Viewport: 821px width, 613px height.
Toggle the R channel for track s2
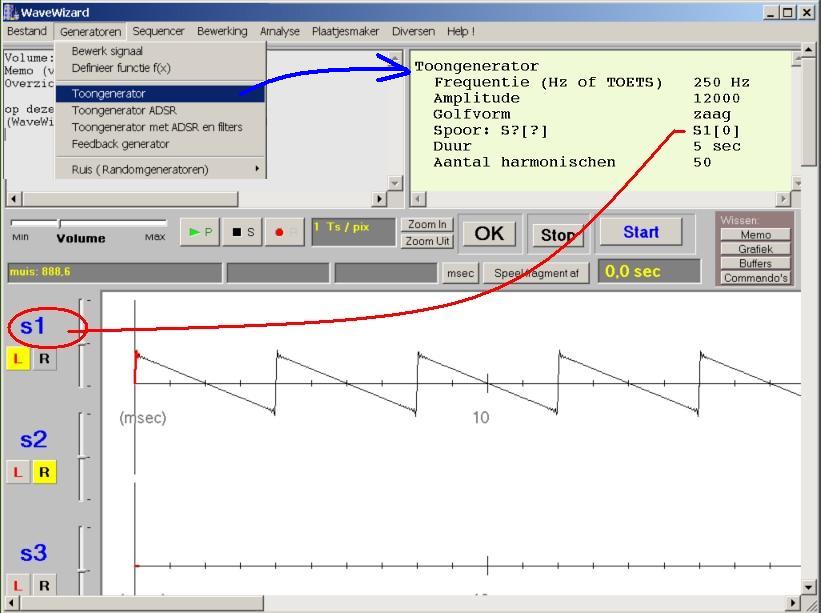pyautogui.click(x=45, y=472)
